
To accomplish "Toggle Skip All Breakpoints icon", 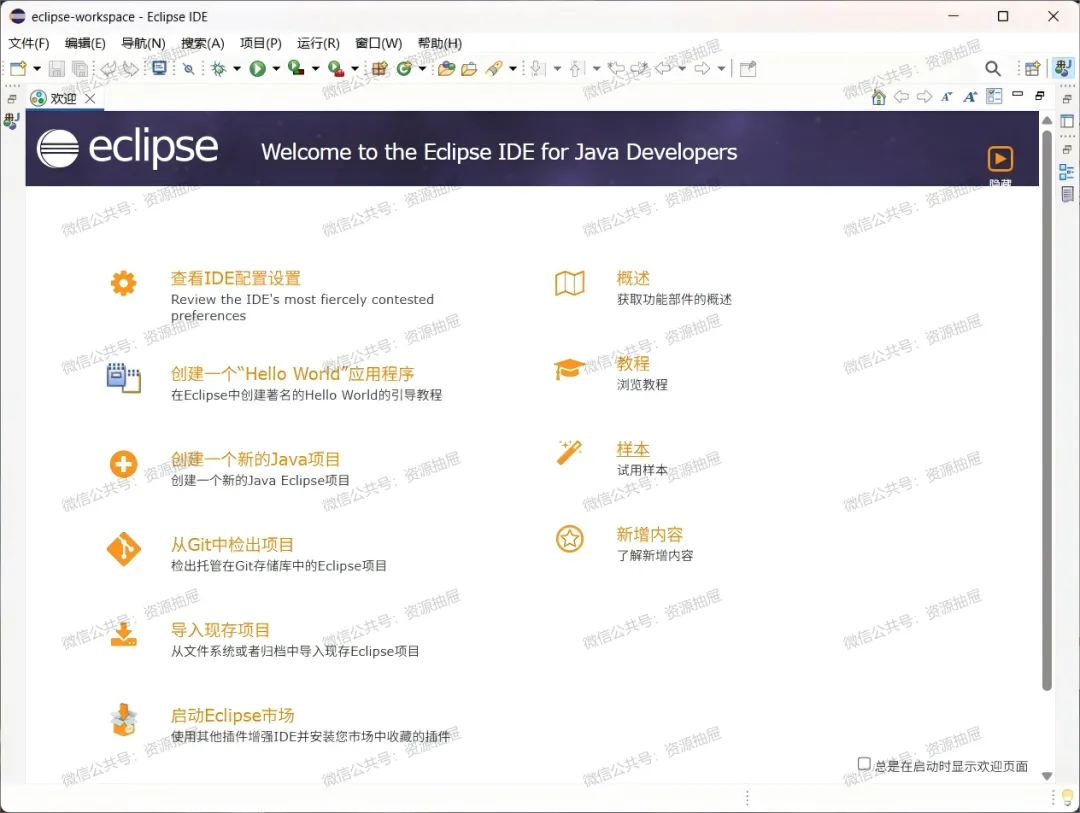I will (x=188, y=68).
